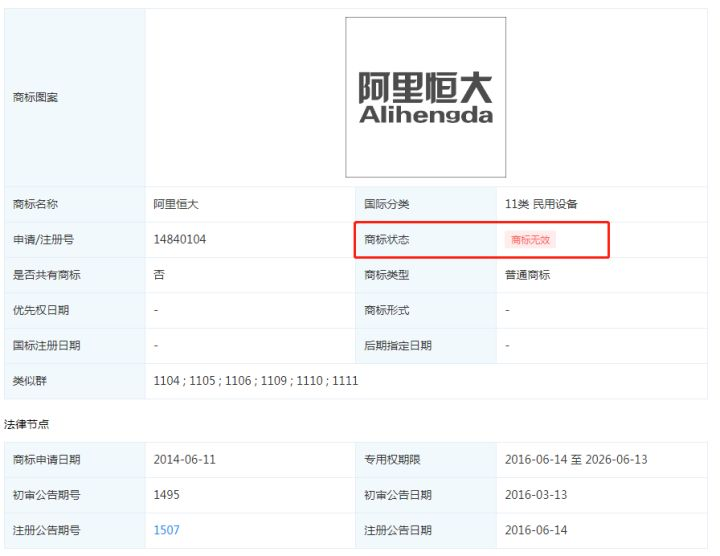Select the 后期指定日期 label
720x556 pixels.
(398, 346)
